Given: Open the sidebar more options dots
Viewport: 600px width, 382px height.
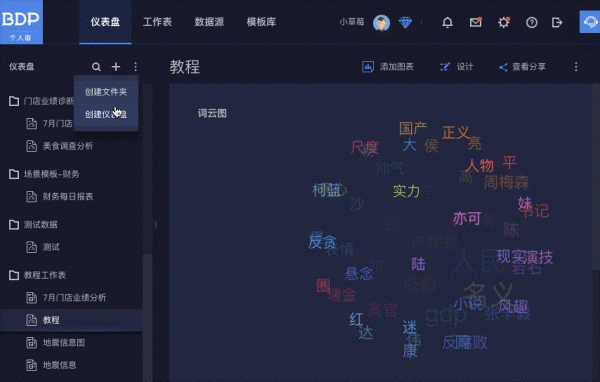Looking at the screenshot, I should [x=135, y=67].
